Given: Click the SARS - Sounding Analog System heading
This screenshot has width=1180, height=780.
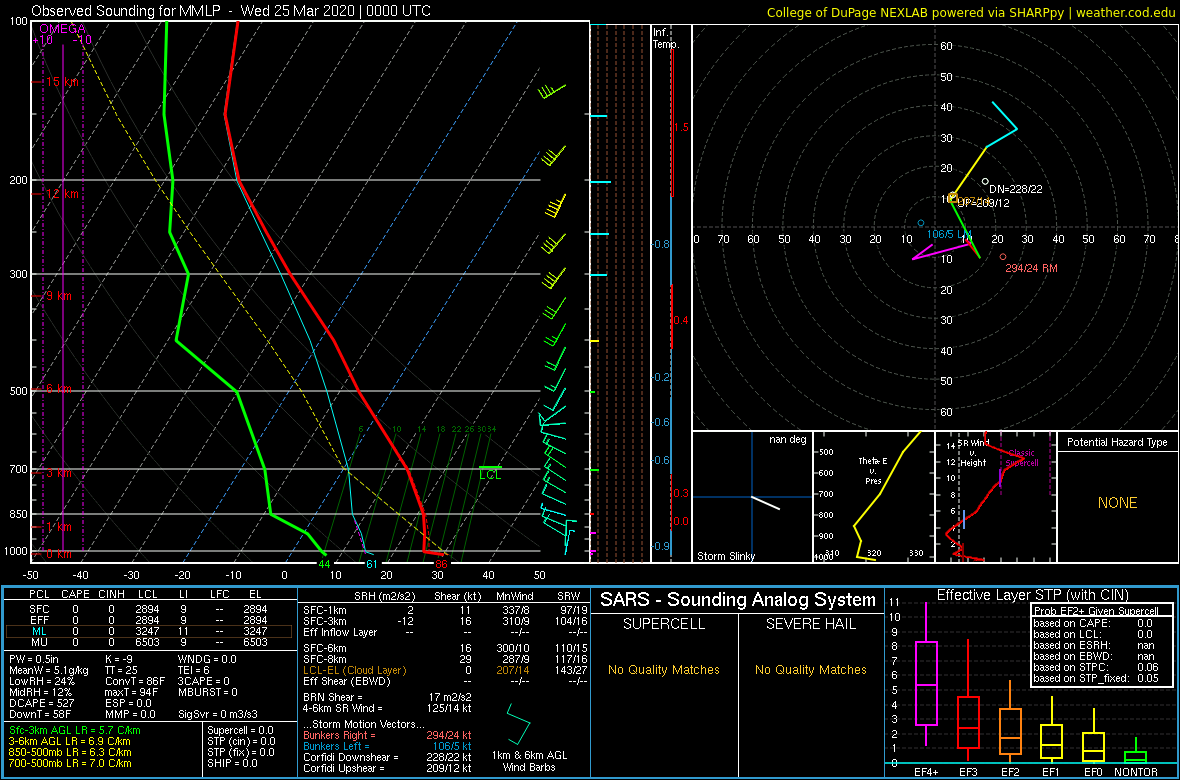Looking at the screenshot, I should 738,600.
